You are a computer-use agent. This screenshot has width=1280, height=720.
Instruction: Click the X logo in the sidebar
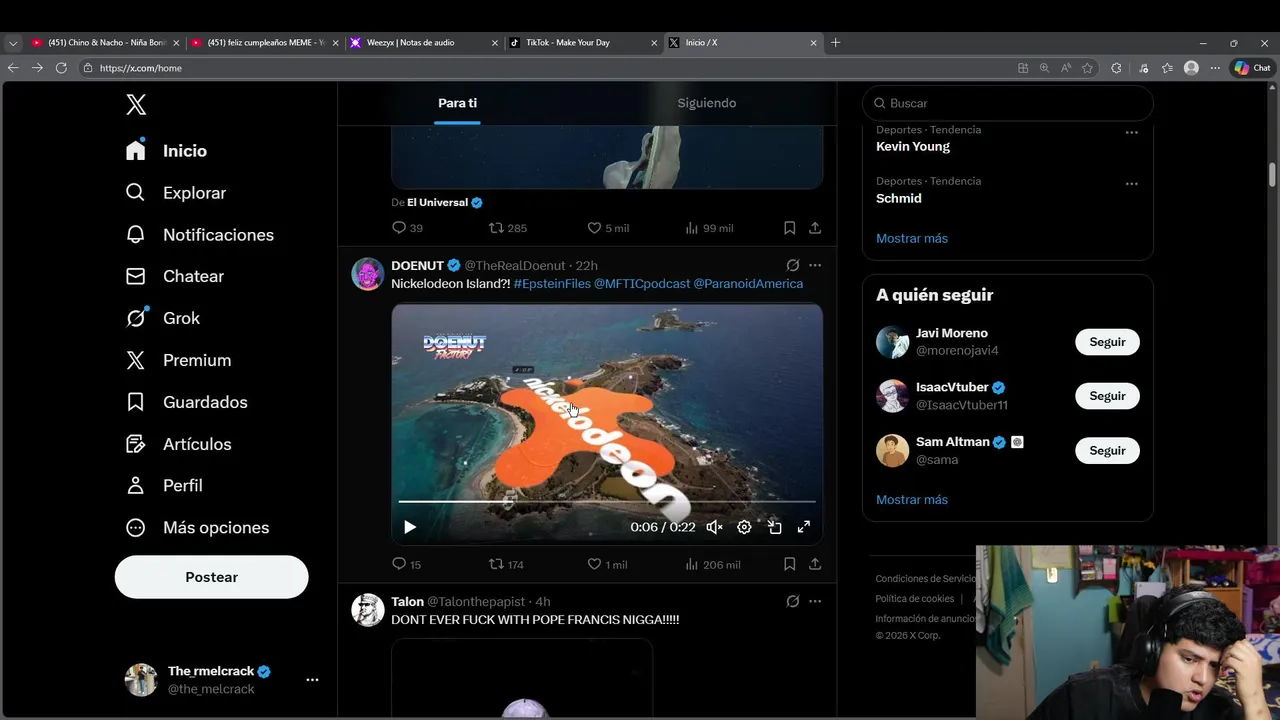(136, 104)
